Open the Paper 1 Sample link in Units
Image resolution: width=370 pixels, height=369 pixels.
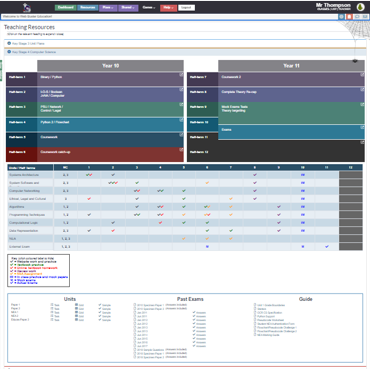[105, 305]
